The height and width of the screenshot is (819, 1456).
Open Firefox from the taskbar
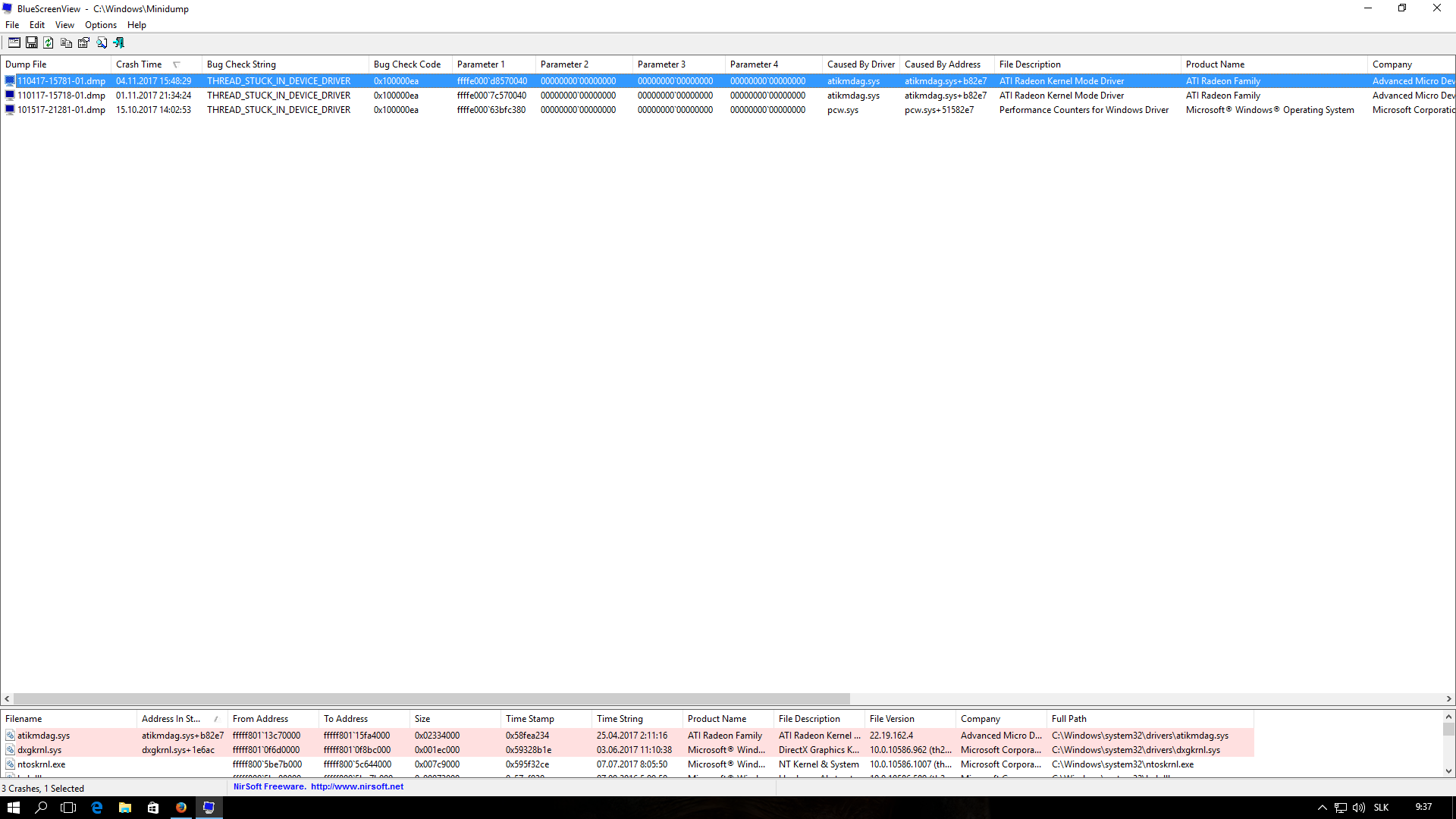click(x=180, y=808)
